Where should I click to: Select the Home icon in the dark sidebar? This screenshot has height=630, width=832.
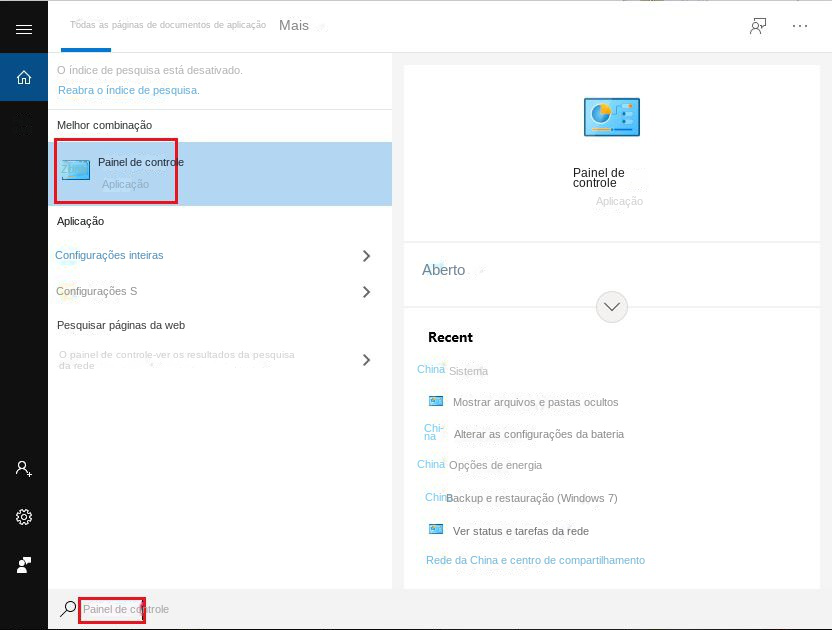click(x=24, y=76)
